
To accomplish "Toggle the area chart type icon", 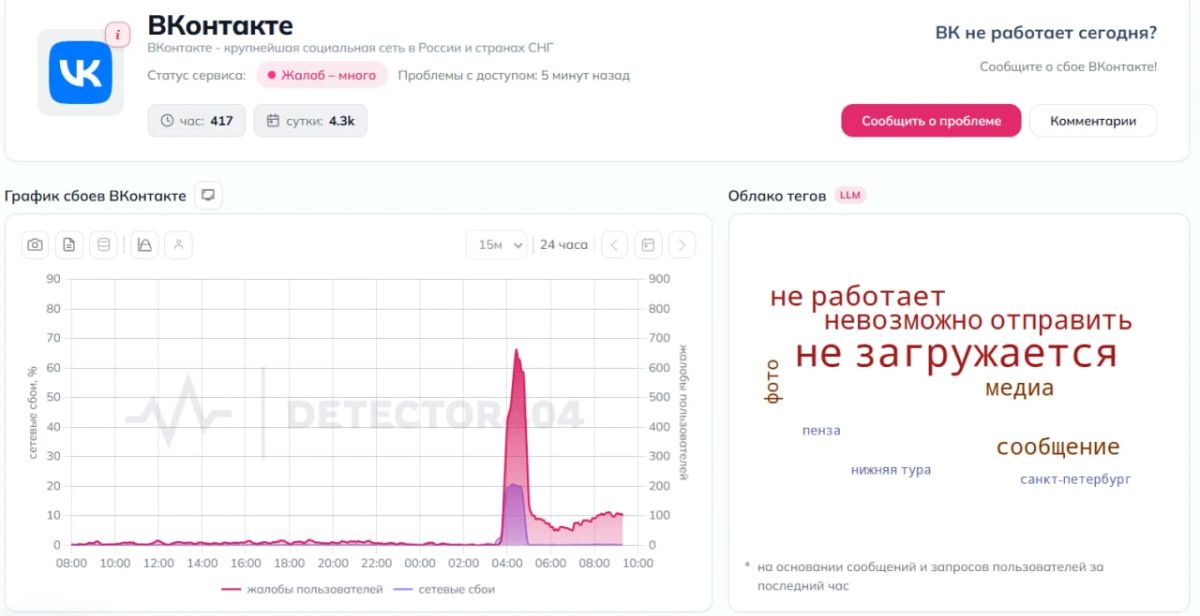I will pyautogui.click(x=144, y=245).
